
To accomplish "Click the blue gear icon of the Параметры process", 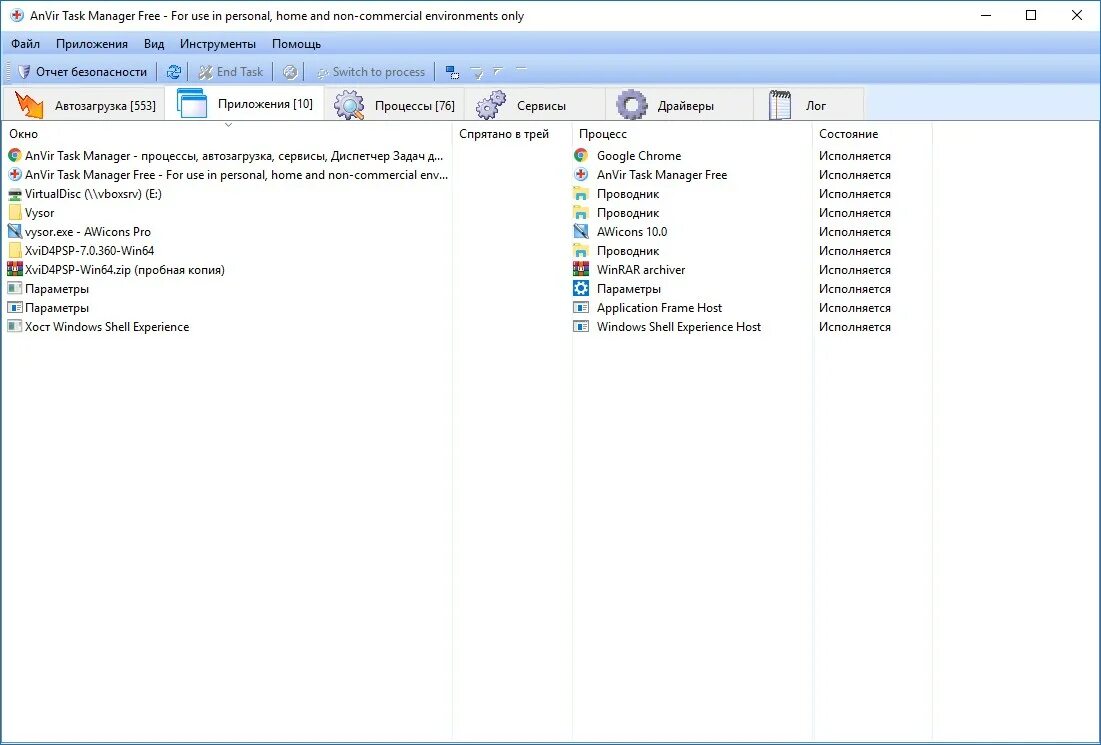I will (x=581, y=288).
